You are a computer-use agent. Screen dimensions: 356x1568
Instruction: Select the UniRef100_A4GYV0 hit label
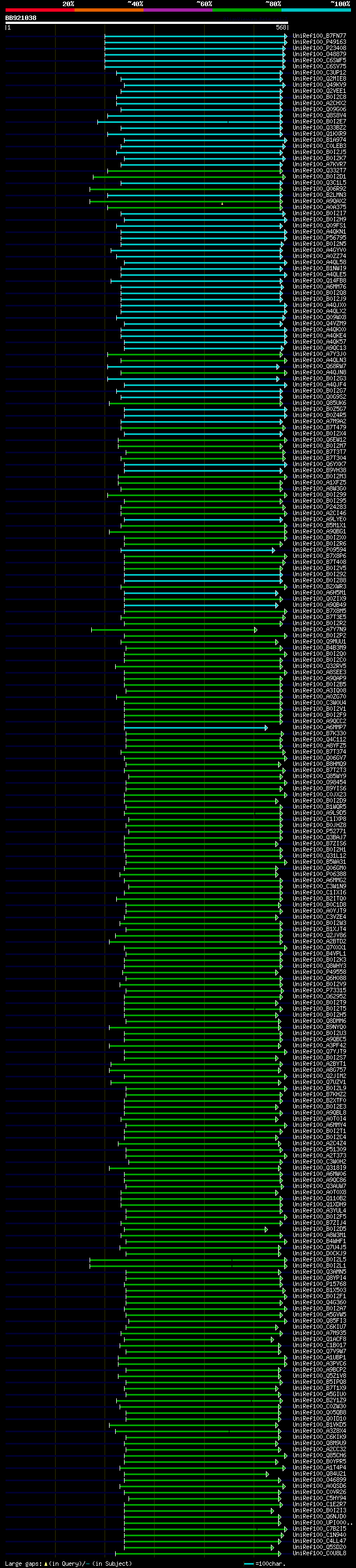coord(319,250)
